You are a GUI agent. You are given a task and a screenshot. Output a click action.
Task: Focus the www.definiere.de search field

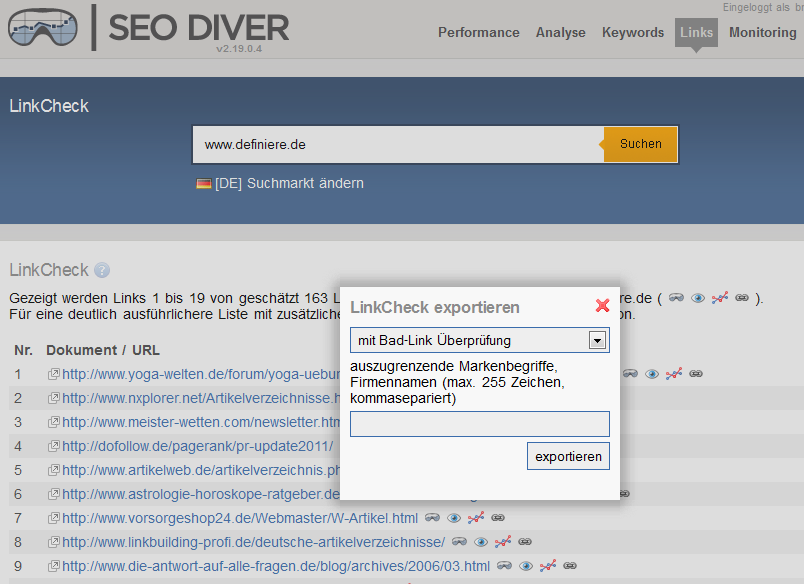398,145
